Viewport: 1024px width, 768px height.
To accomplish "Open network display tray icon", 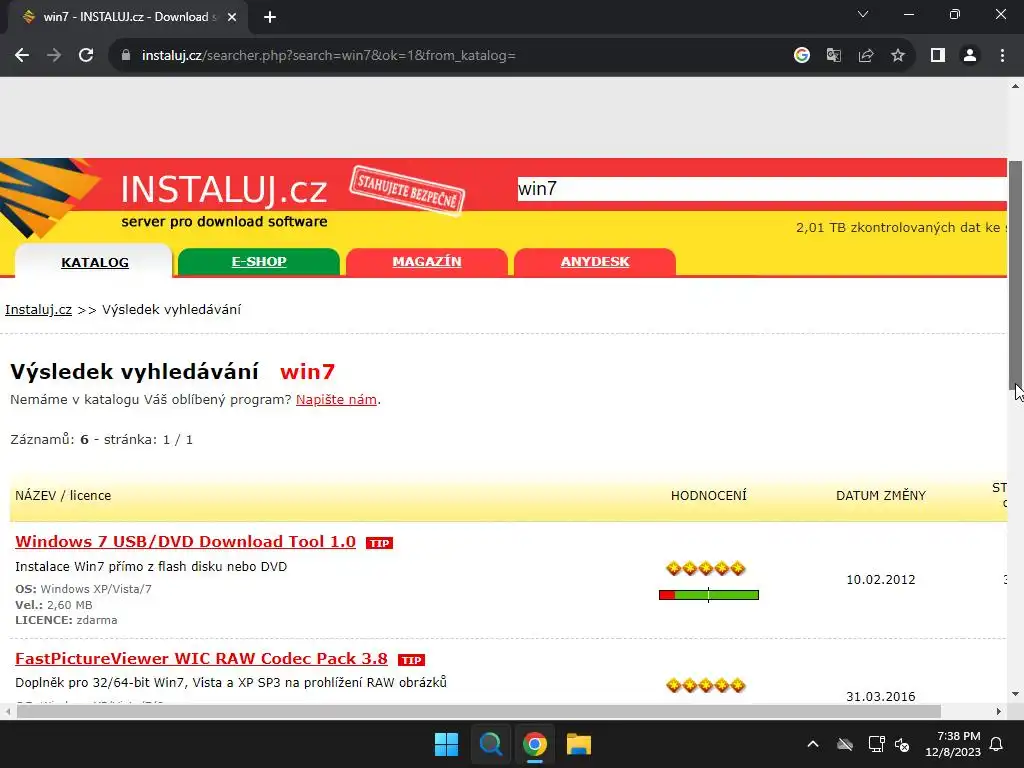I will [876, 744].
